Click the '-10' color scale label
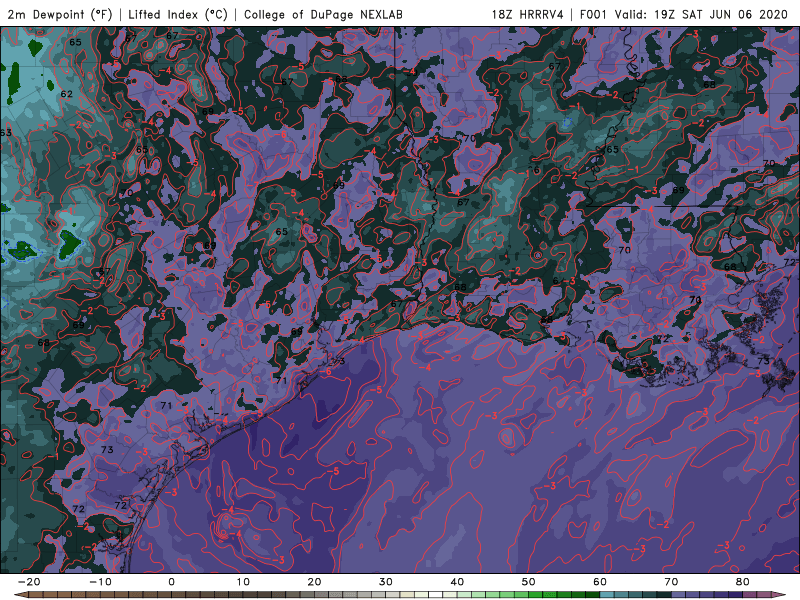Screen dimensions: 800x600 [x=100, y=582]
